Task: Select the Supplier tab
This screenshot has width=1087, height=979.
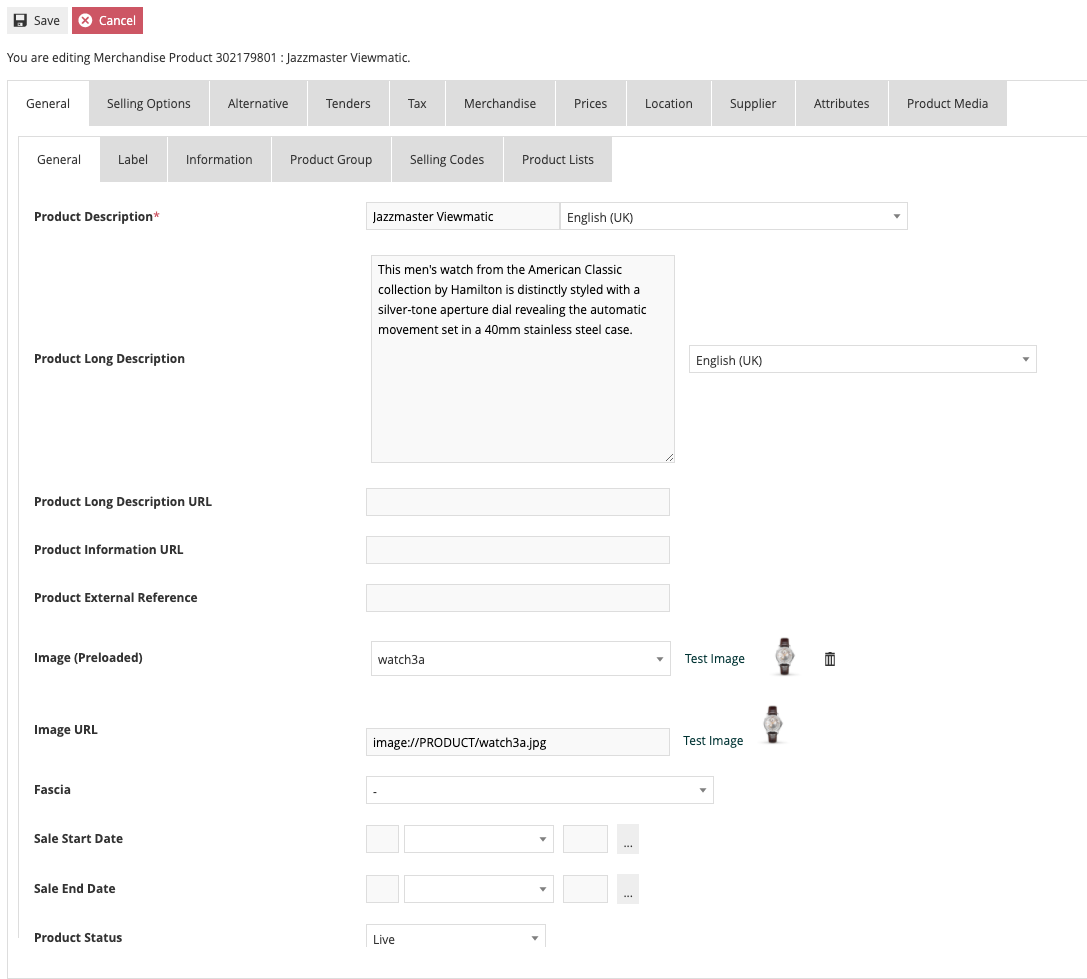Action: tap(753, 103)
